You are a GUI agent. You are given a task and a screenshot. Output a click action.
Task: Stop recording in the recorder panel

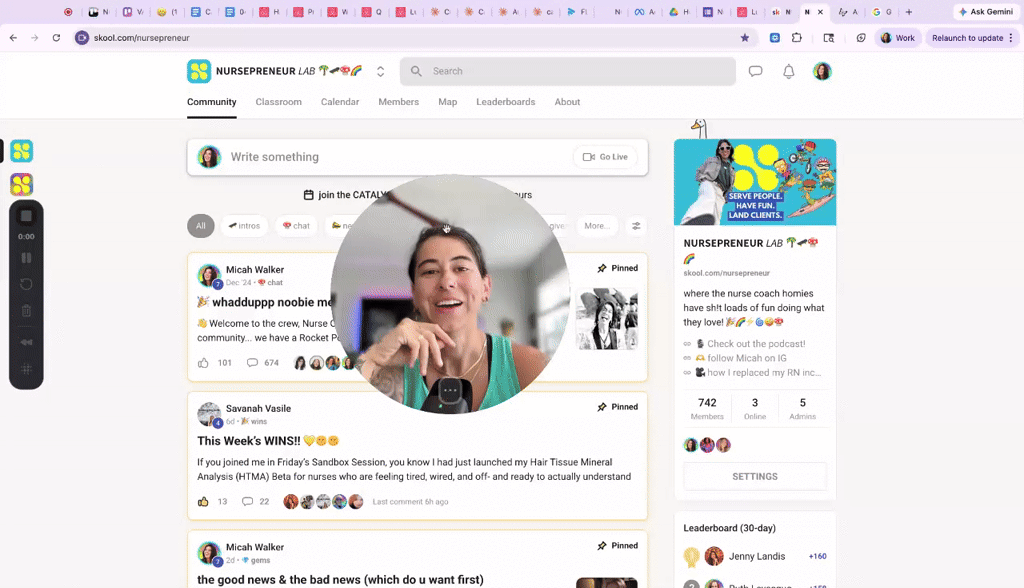(x=26, y=216)
